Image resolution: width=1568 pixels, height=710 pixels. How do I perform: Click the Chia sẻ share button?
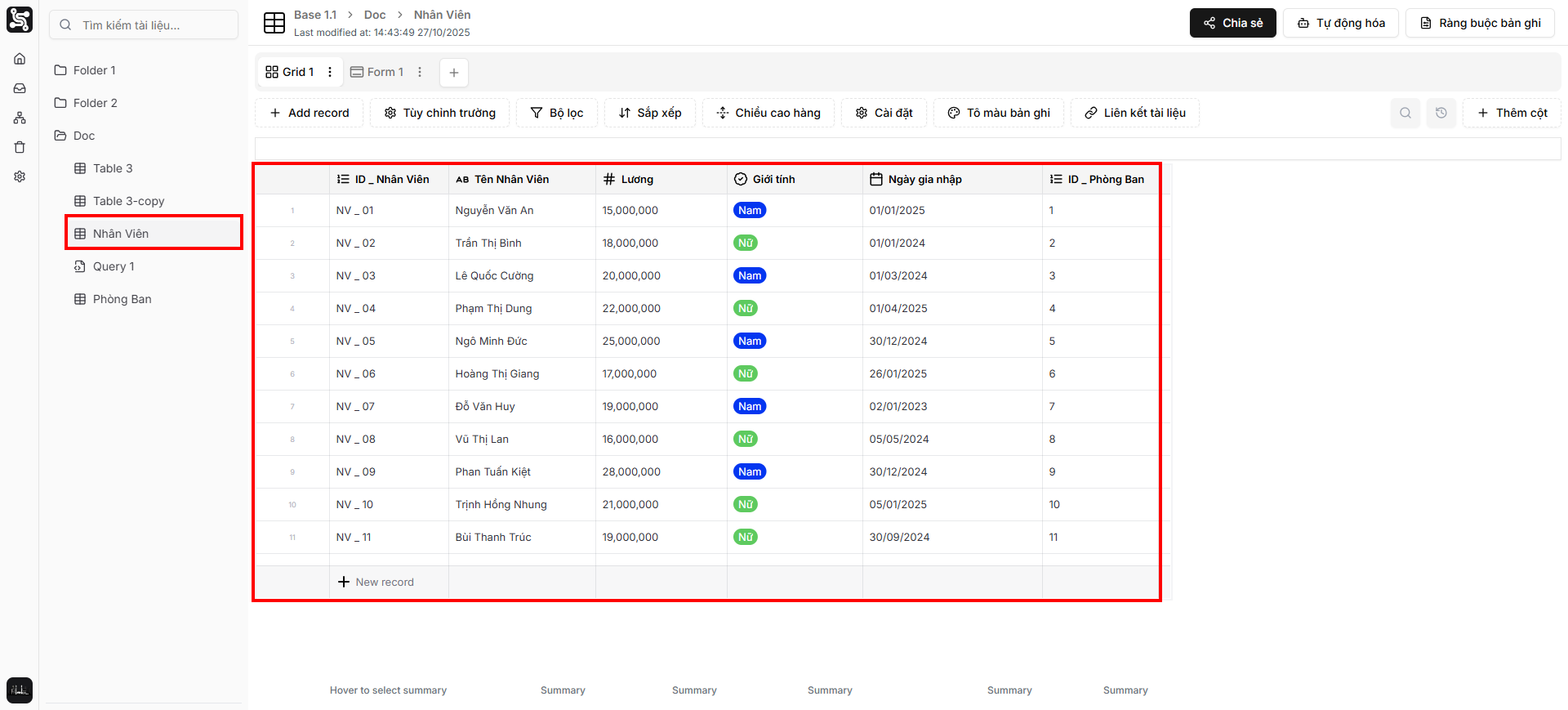tap(1232, 23)
